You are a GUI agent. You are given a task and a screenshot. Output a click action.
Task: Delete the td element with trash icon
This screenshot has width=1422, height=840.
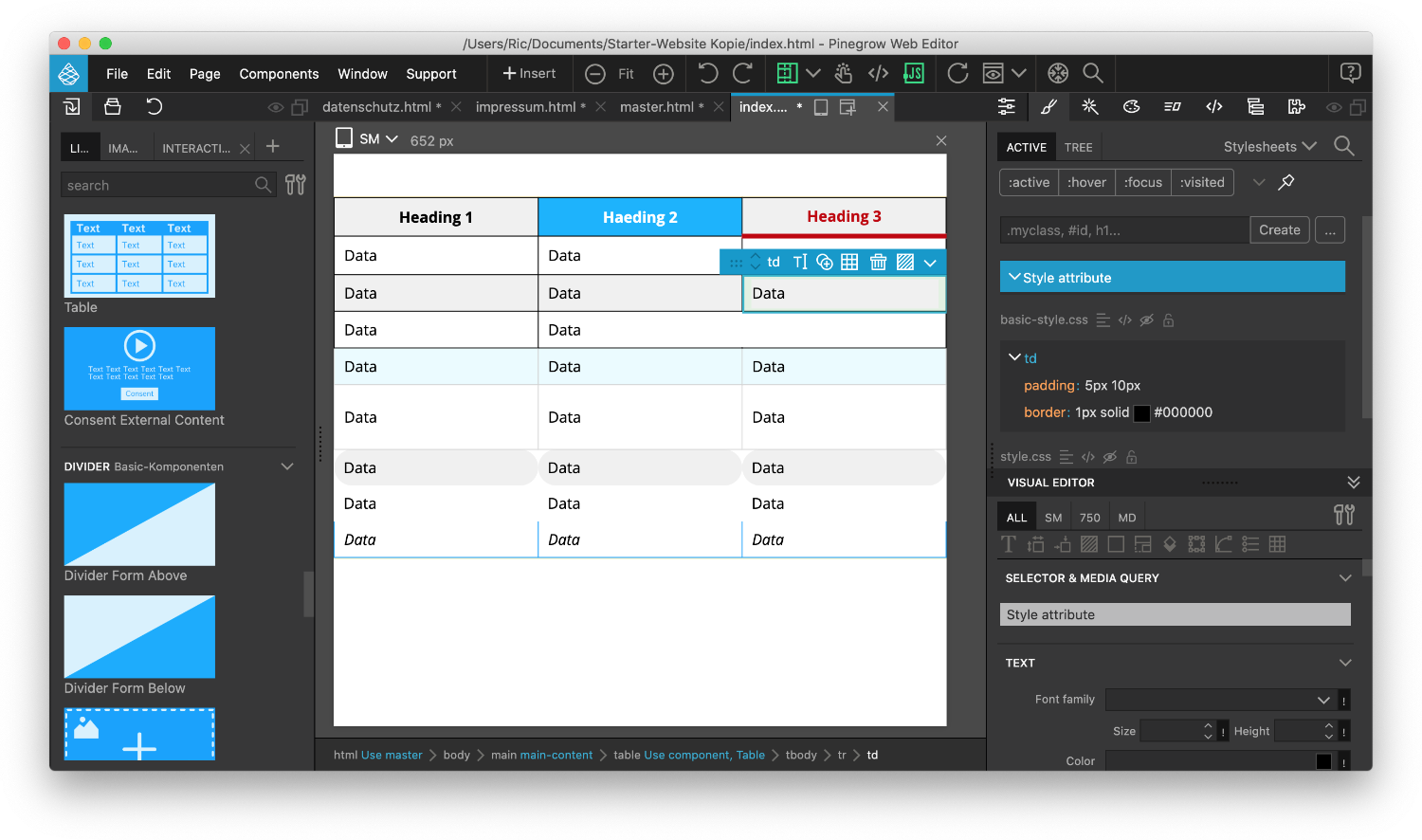pyautogui.click(x=878, y=262)
